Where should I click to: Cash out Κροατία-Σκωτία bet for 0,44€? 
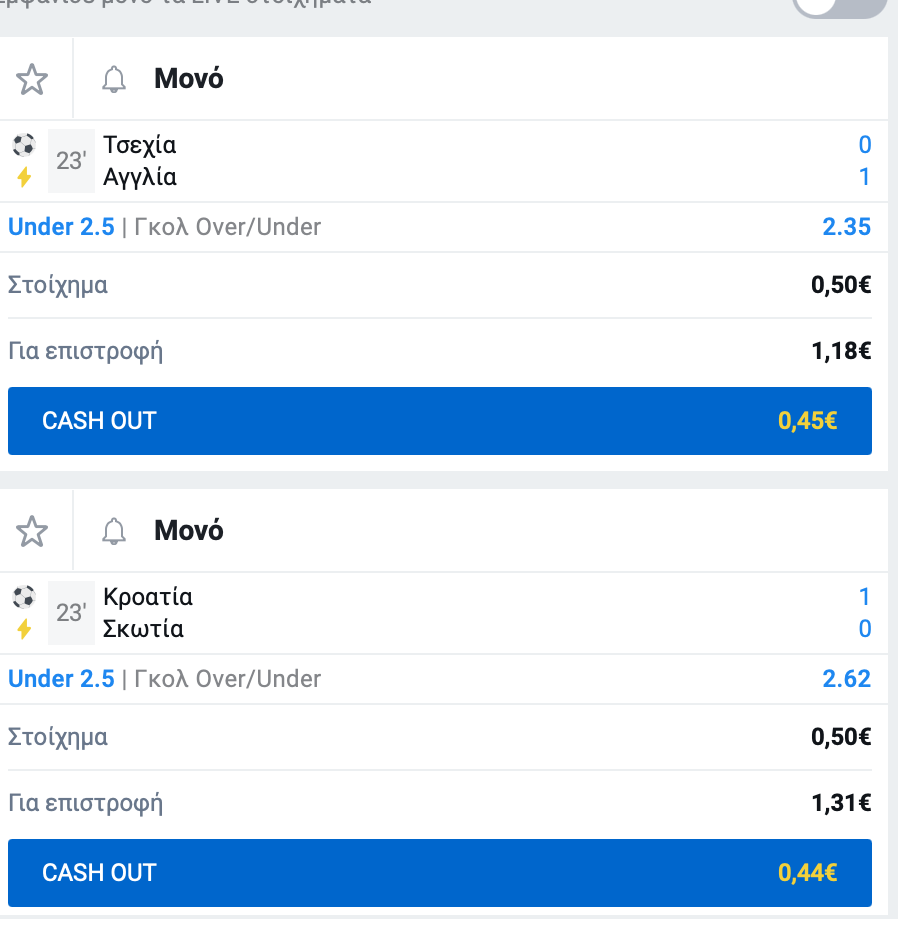pyautogui.click(x=440, y=873)
